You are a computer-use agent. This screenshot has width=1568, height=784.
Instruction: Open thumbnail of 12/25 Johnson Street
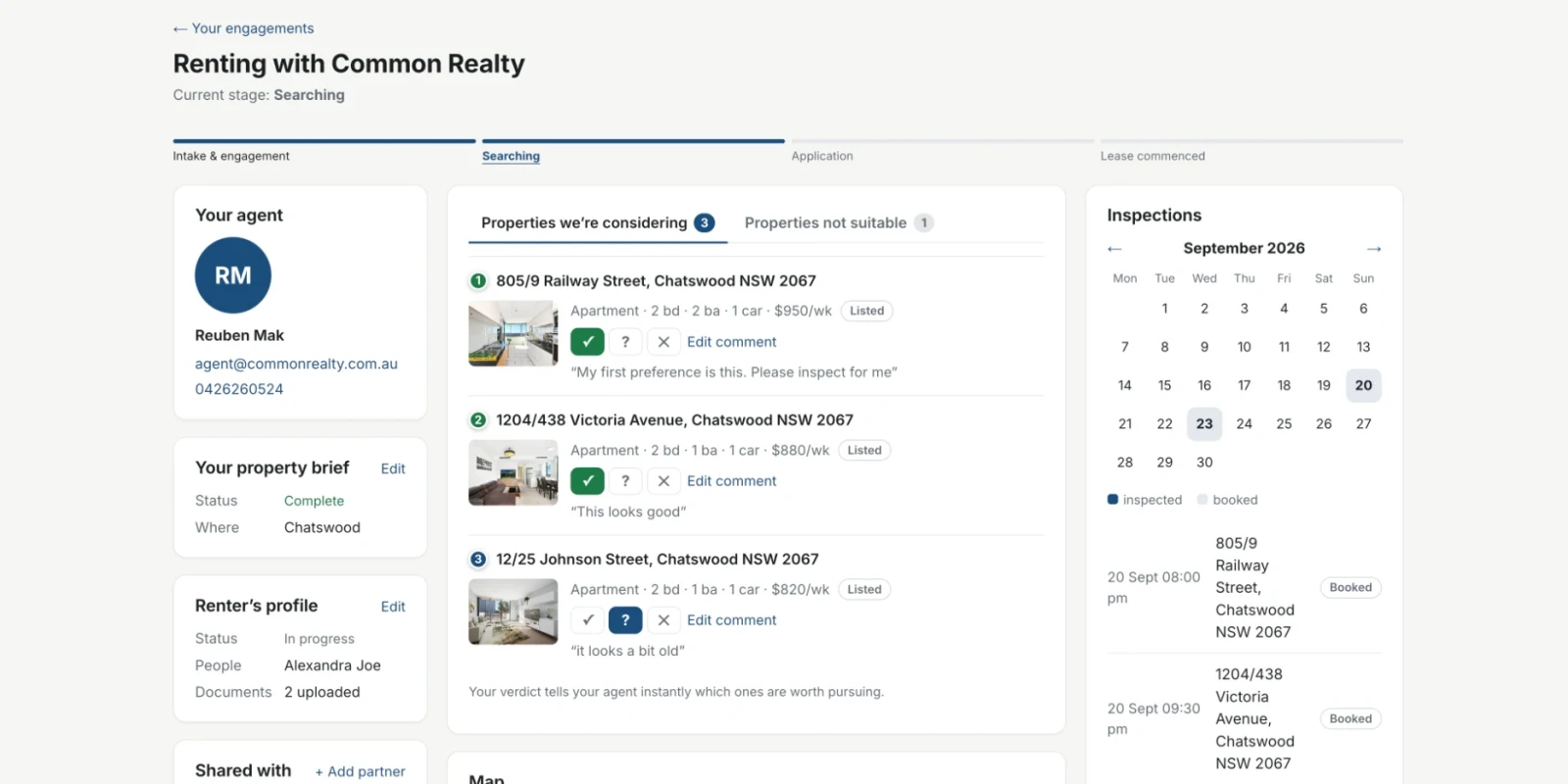[514, 612]
